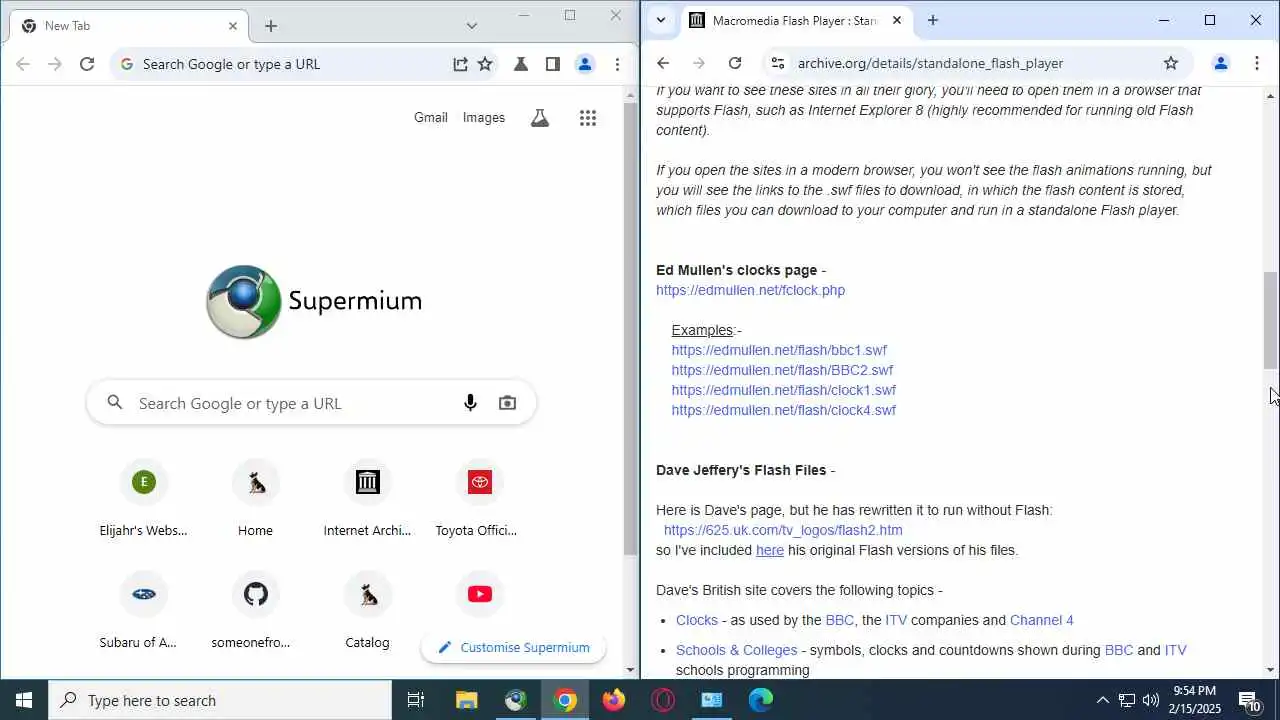
Task: Open Google apps grid on New Tab
Action: pyautogui.click(x=588, y=118)
